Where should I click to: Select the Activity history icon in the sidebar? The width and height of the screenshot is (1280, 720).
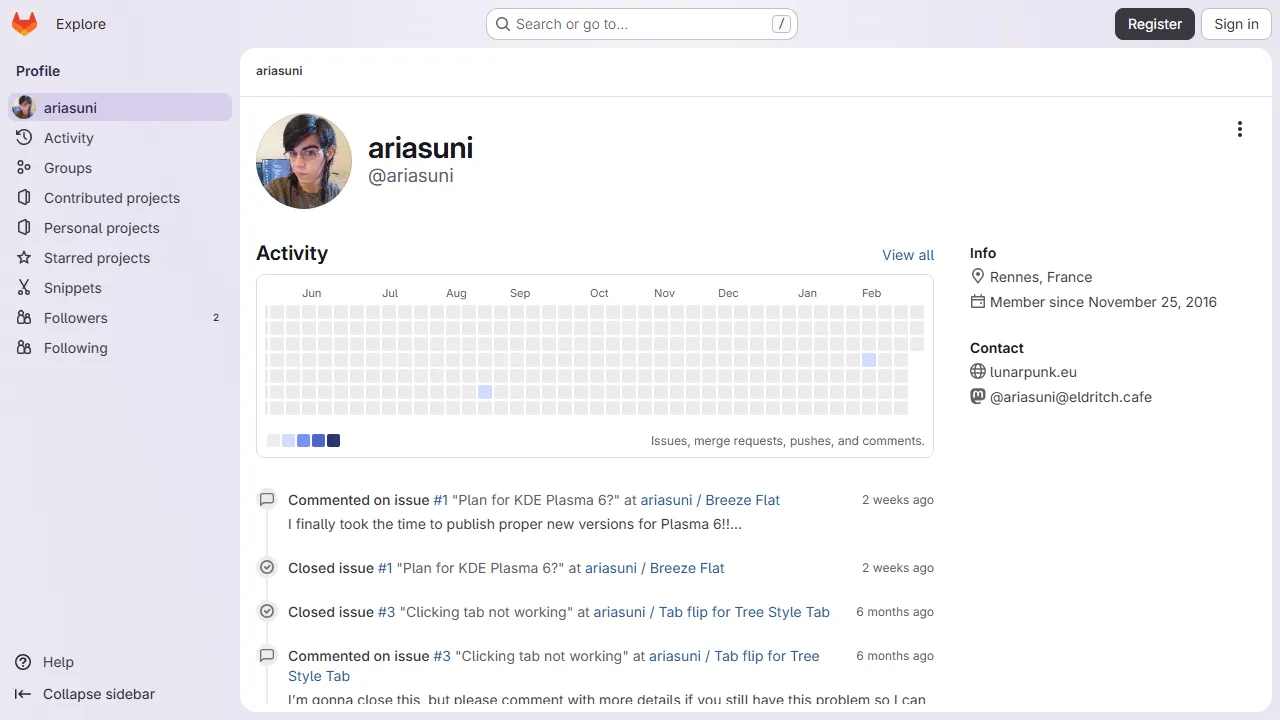(23, 137)
